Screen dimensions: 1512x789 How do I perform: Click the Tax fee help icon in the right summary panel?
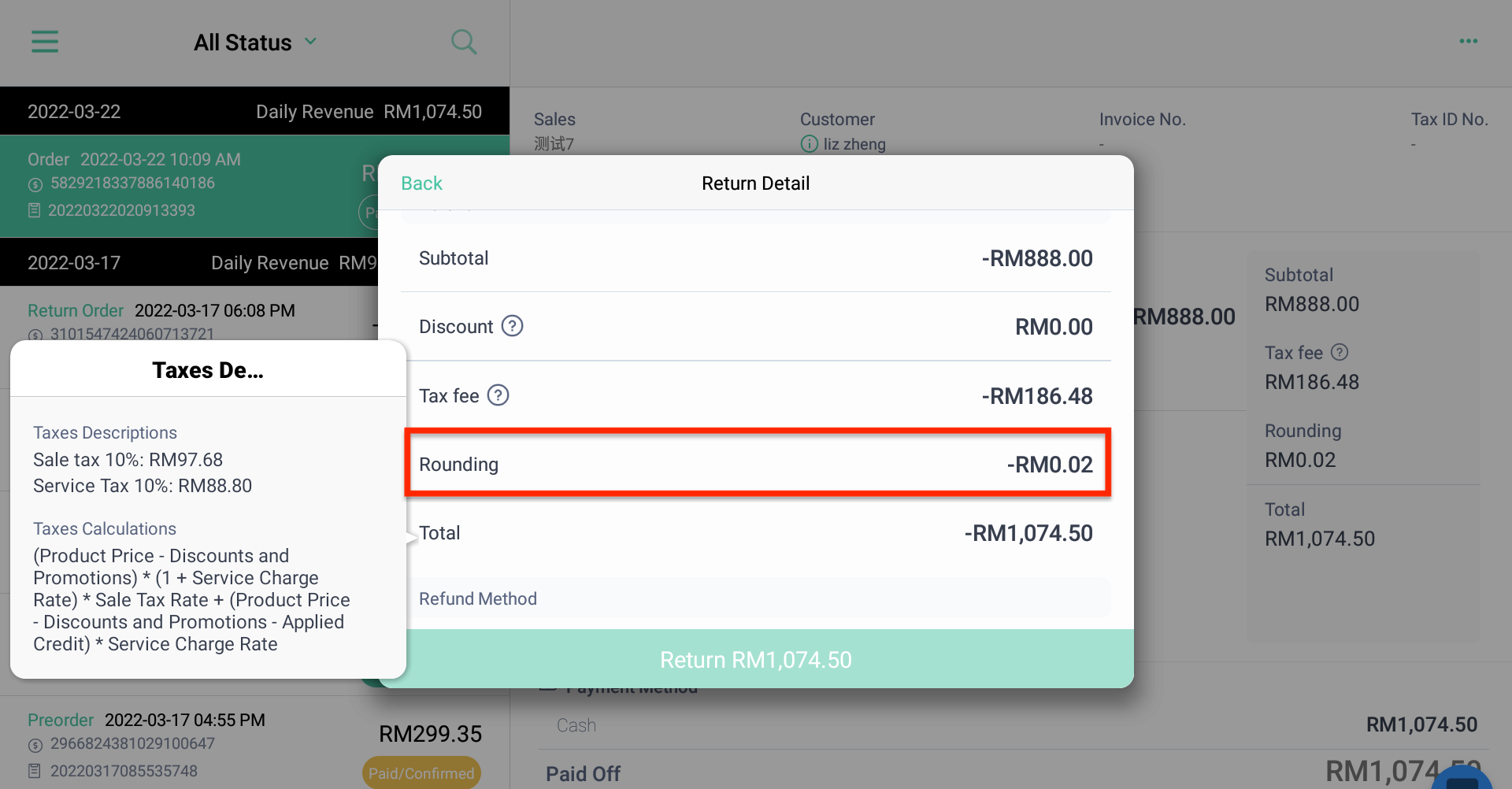[1340, 352]
